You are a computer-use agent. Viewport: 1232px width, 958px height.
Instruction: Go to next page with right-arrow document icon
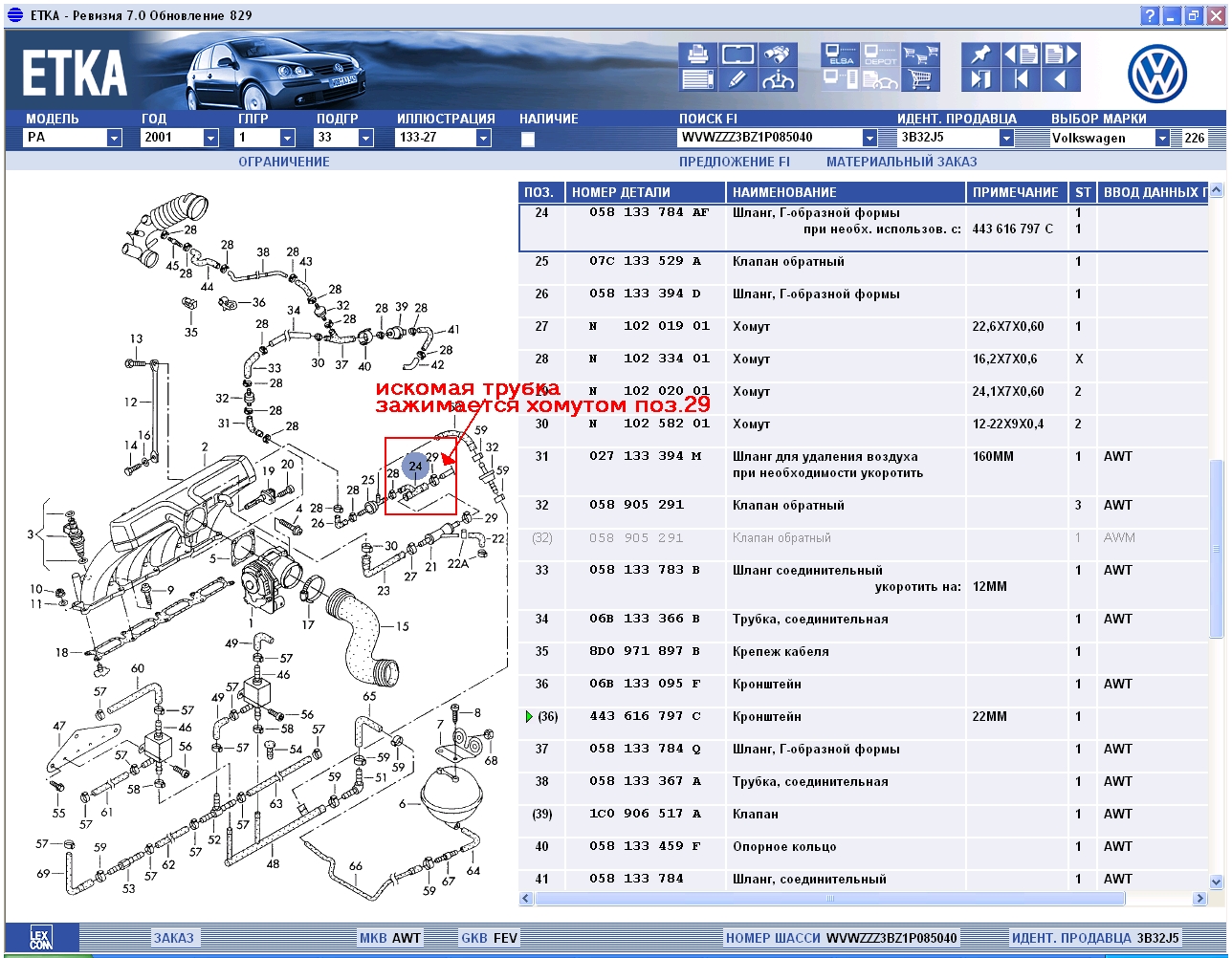click(1061, 54)
